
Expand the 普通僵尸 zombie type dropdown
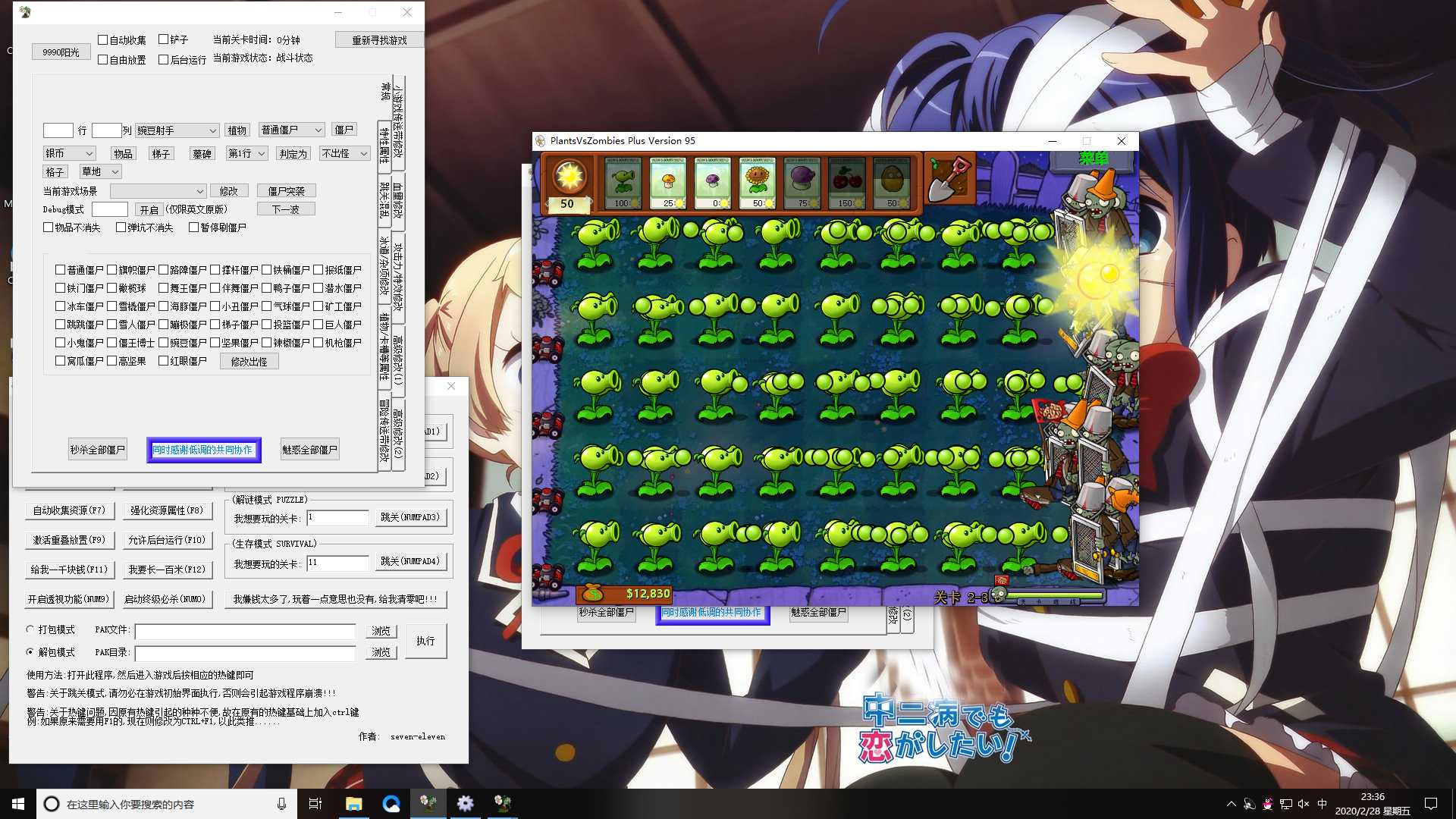tap(292, 130)
